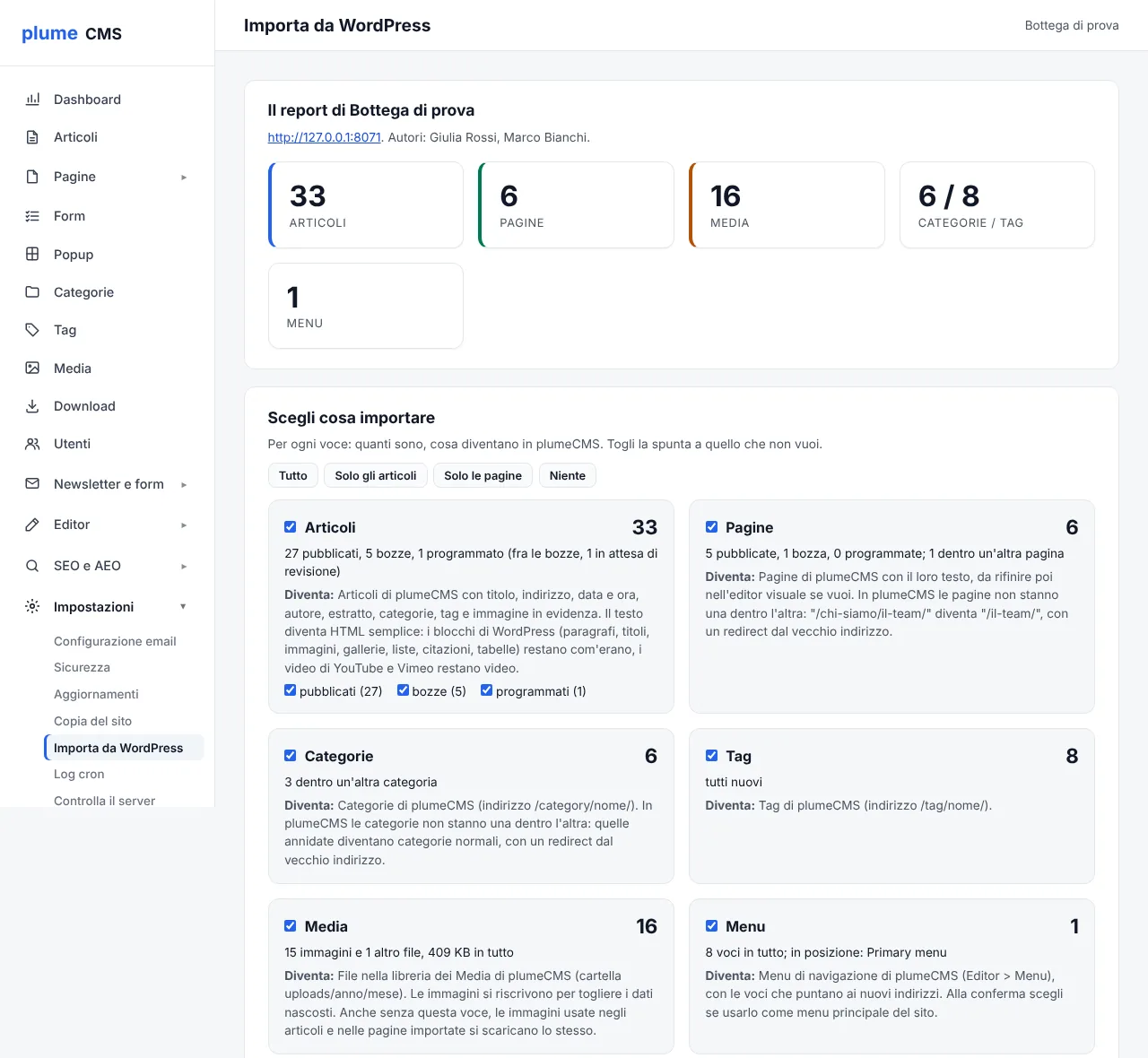1148x1058 pixels.
Task: Click the Categorie folder icon
Action: click(x=32, y=292)
